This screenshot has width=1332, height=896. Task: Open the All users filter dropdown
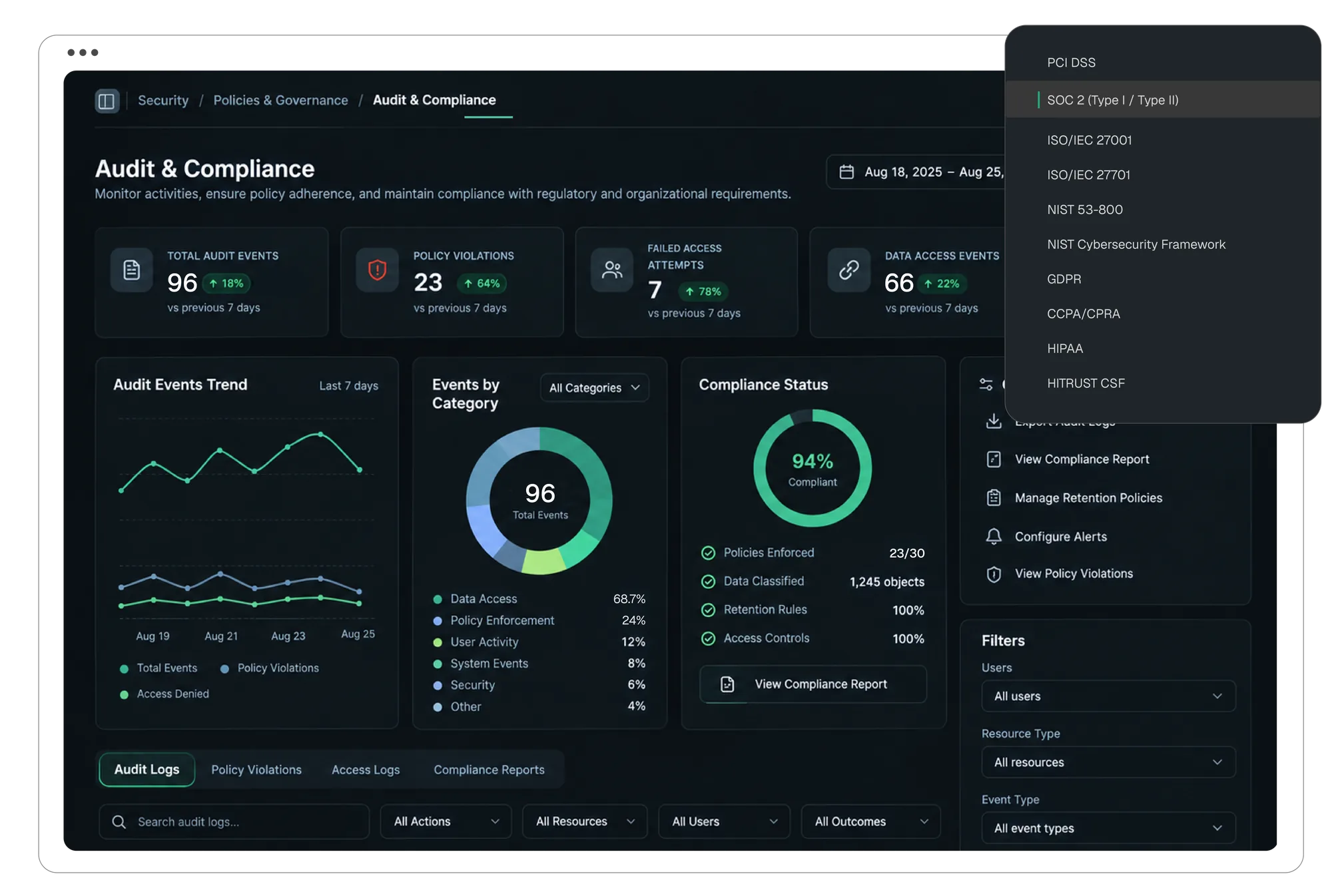coord(1108,696)
